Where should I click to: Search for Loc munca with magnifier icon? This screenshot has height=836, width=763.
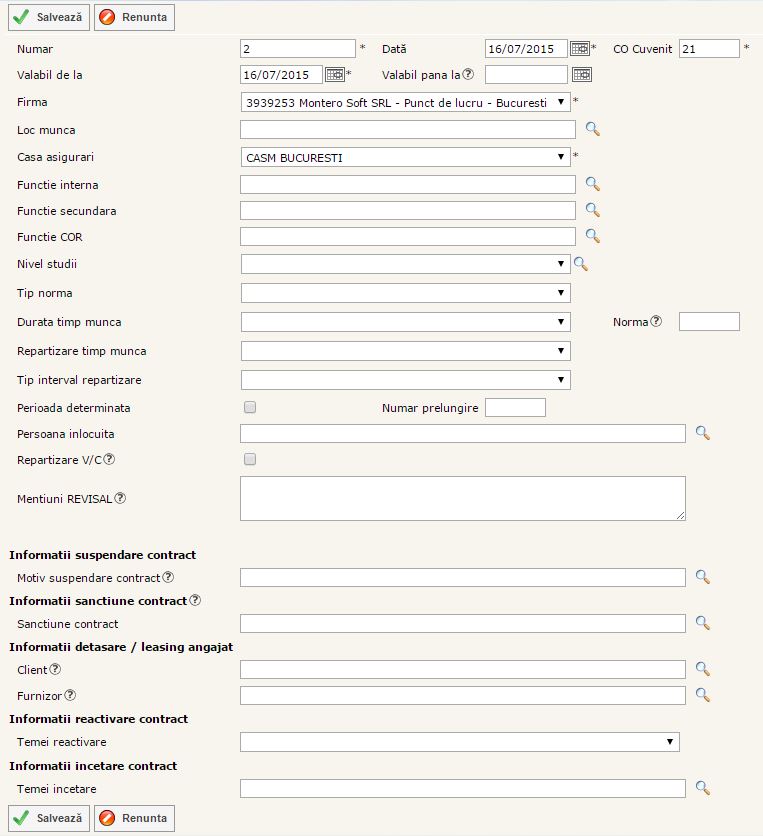click(592, 129)
